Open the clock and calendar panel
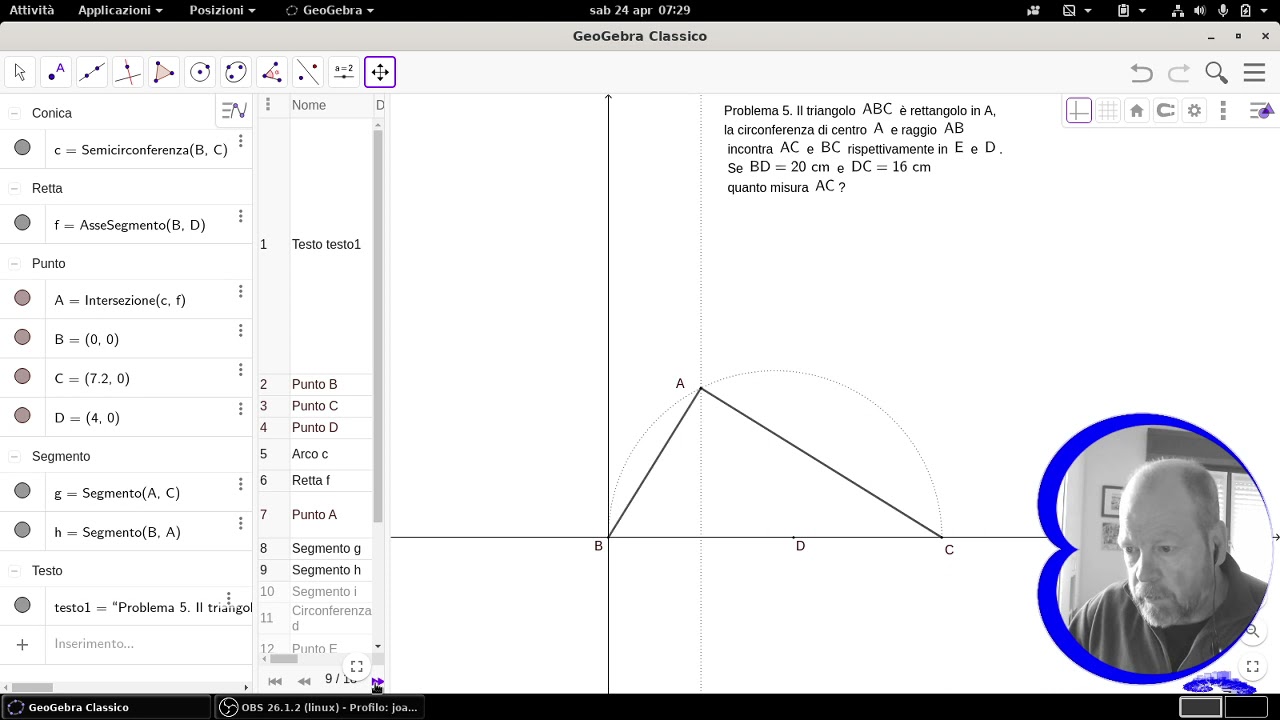This screenshot has height=720, width=1280. (x=640, y=10)
